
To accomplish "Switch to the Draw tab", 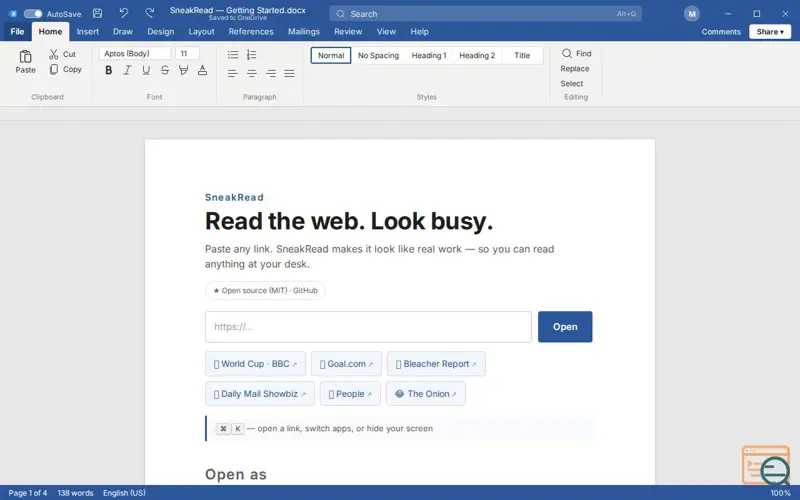I will (x=123, y=32).
